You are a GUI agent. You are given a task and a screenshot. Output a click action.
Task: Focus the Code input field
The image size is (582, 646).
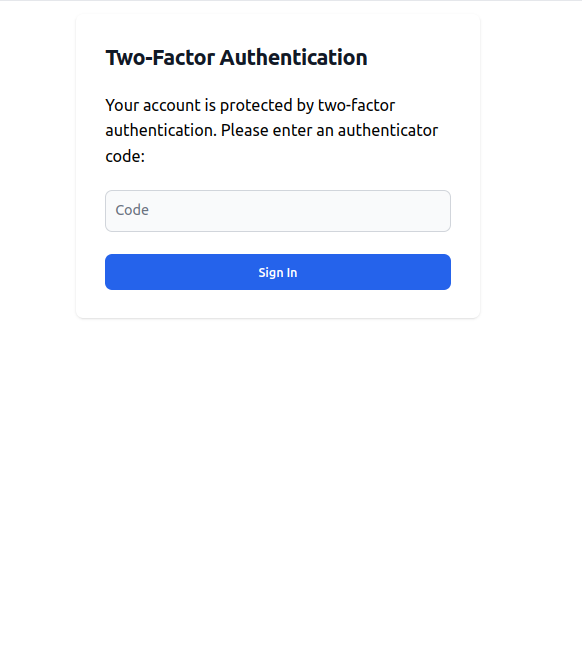coord(278,211)
